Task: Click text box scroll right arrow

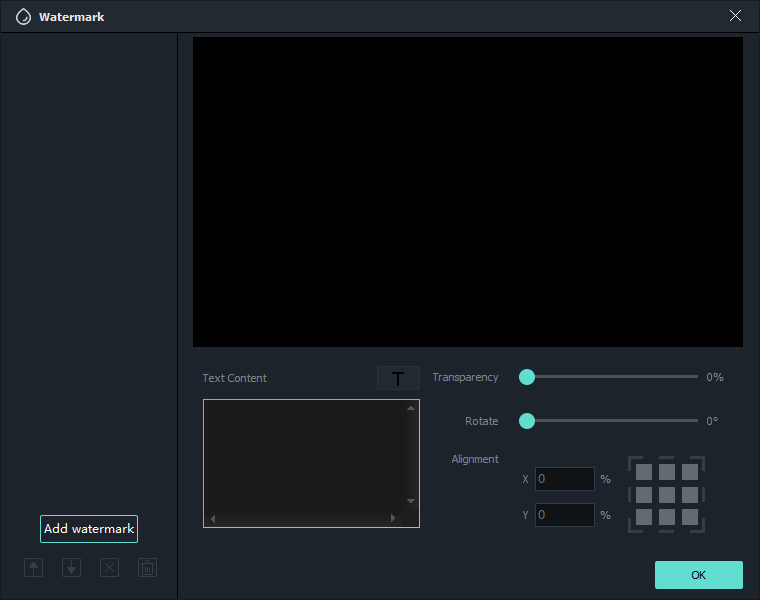Action: point(393,518)
